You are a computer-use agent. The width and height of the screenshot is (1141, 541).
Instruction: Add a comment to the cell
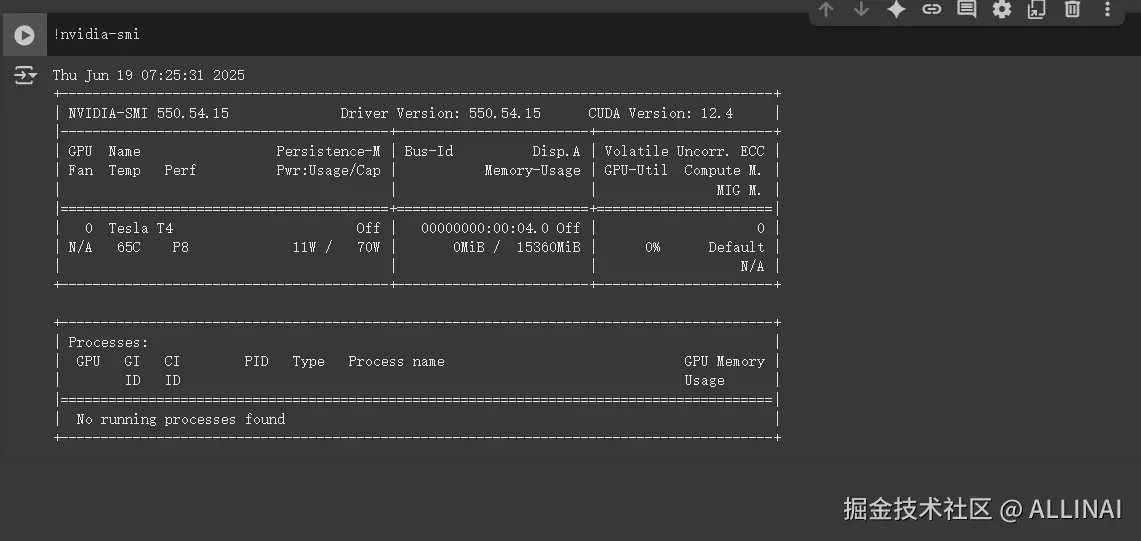tap(966, 9)
